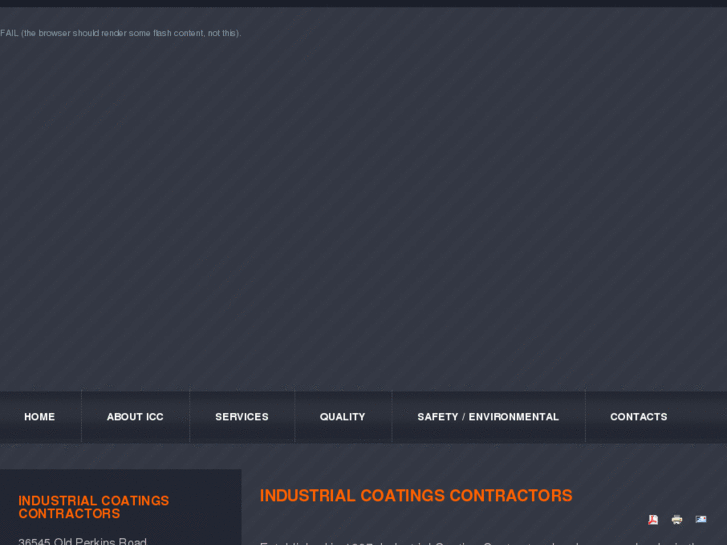727x545 pixels.
Task: Open the PDF export icon
Action: (x=653, y=519)
